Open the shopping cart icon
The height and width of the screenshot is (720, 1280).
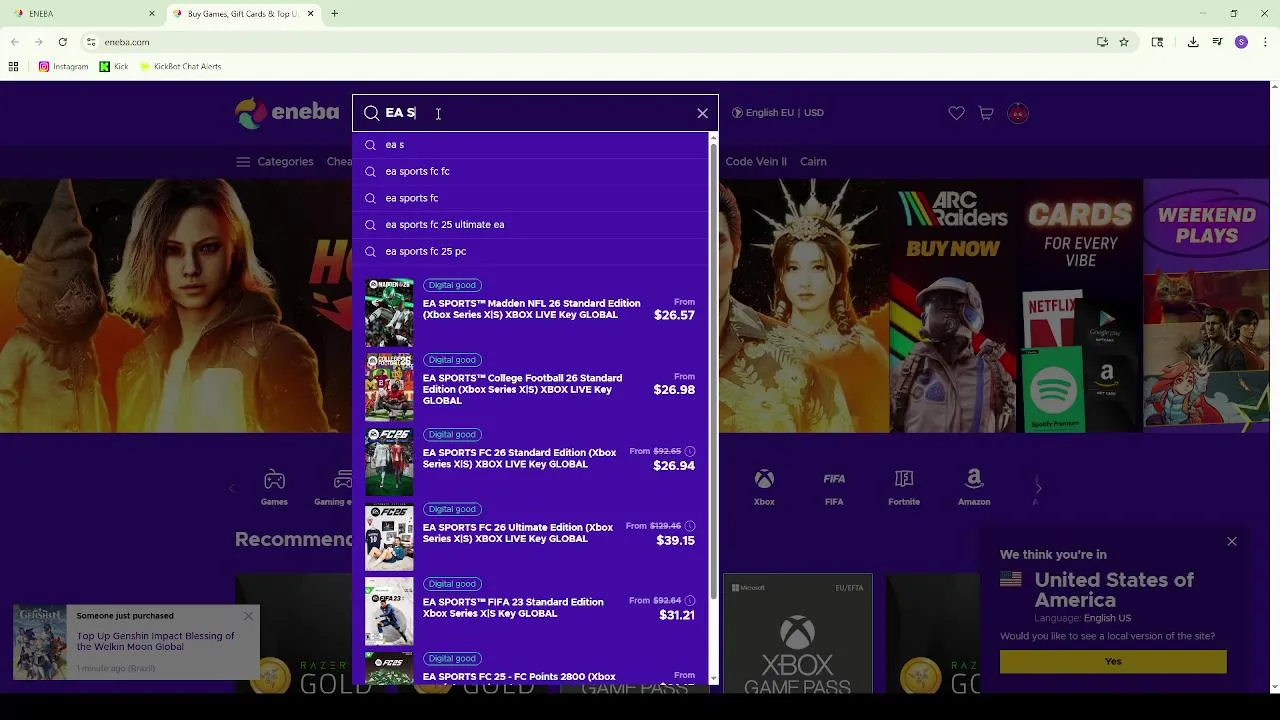[986, 113]
